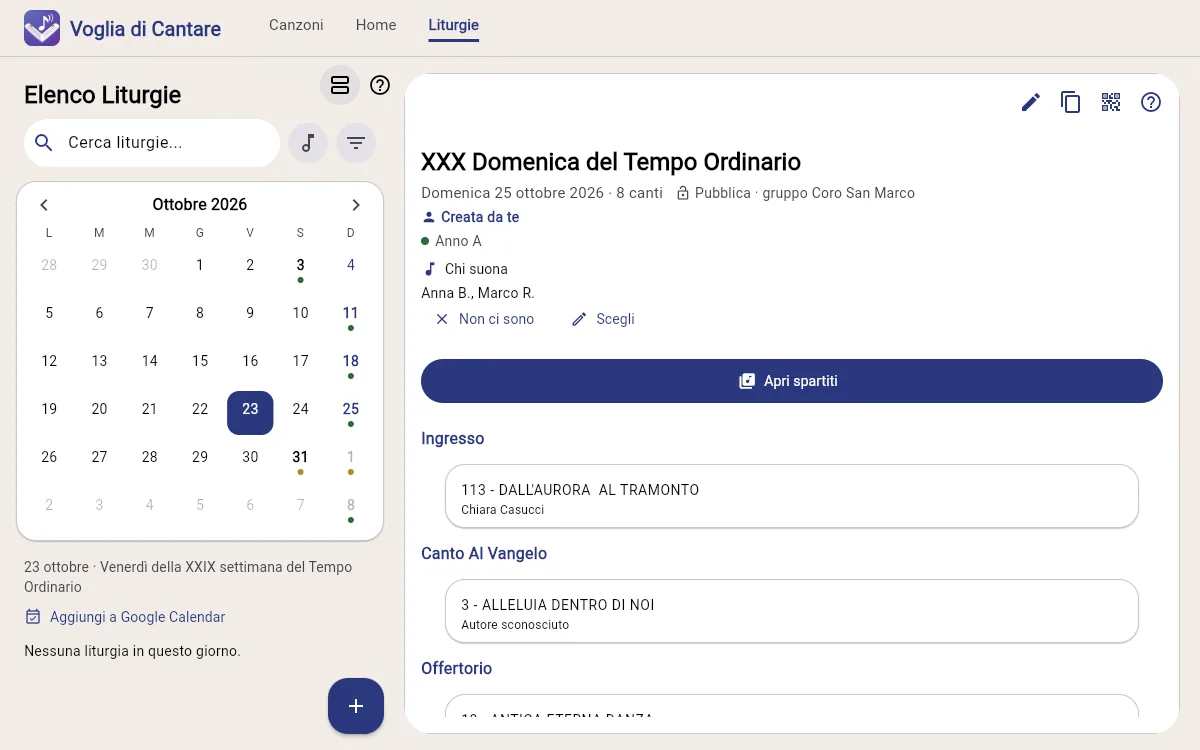Open help in liturgy detail panel
Screen dimensions: 1200x750
1151,102
